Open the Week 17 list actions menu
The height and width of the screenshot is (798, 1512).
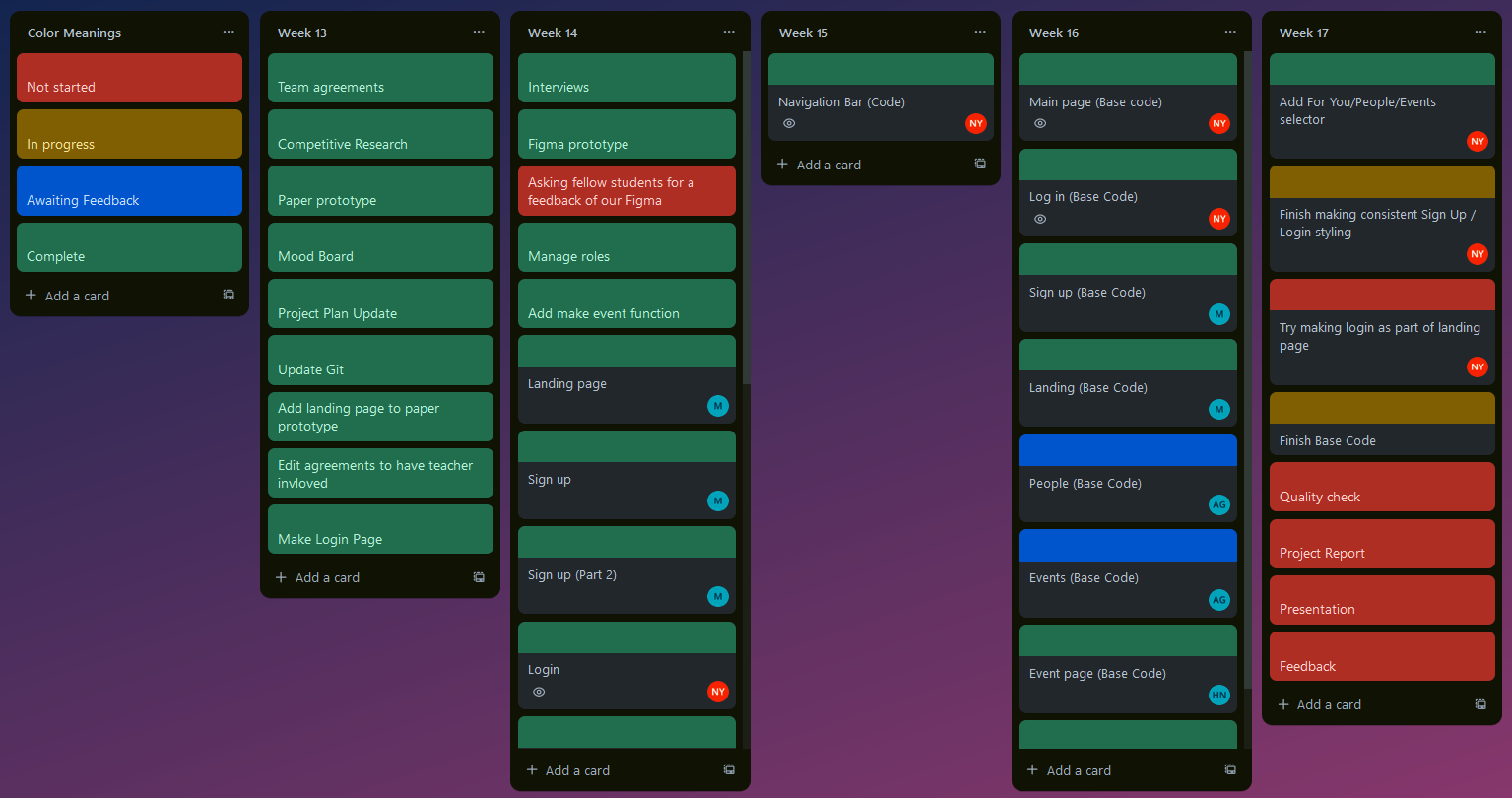1480,32
